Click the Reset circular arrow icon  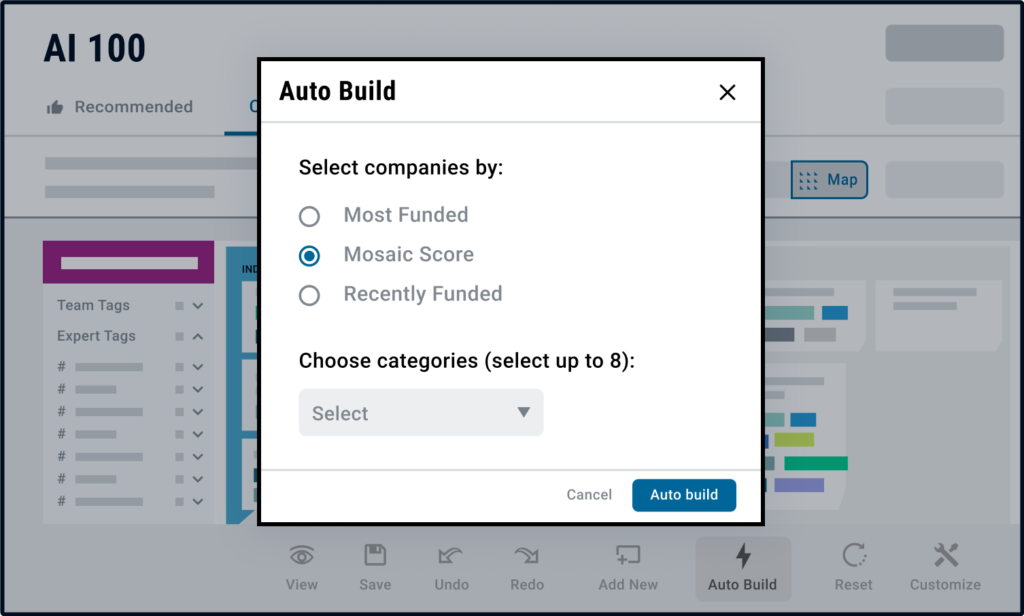click(854, 555)
